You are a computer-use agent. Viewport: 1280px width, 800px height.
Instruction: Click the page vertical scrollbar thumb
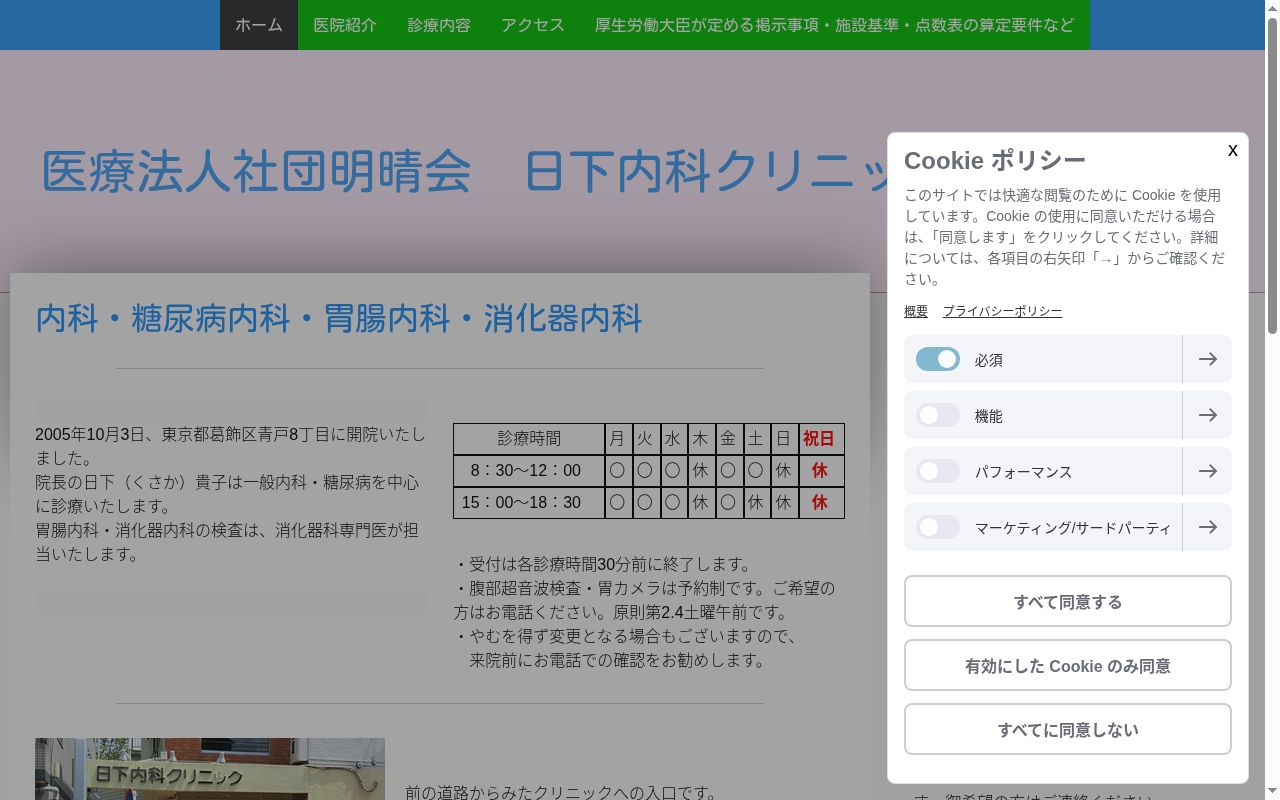1272,175
